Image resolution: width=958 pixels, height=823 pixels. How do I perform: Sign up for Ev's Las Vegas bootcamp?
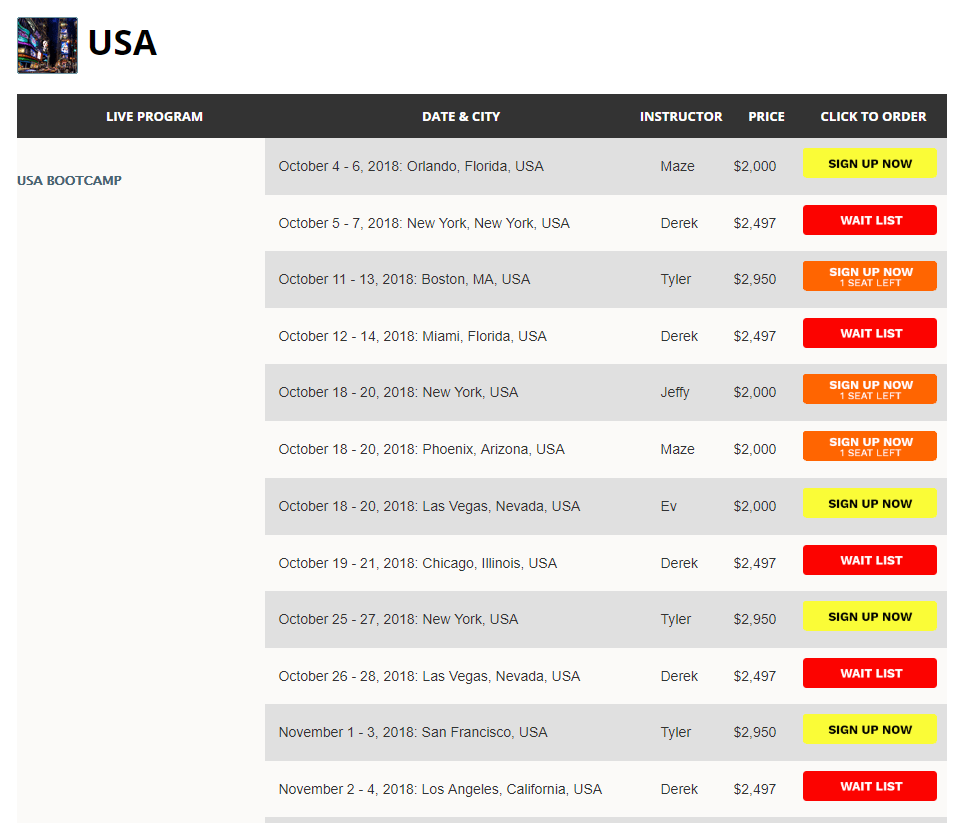tap(869, 503)
